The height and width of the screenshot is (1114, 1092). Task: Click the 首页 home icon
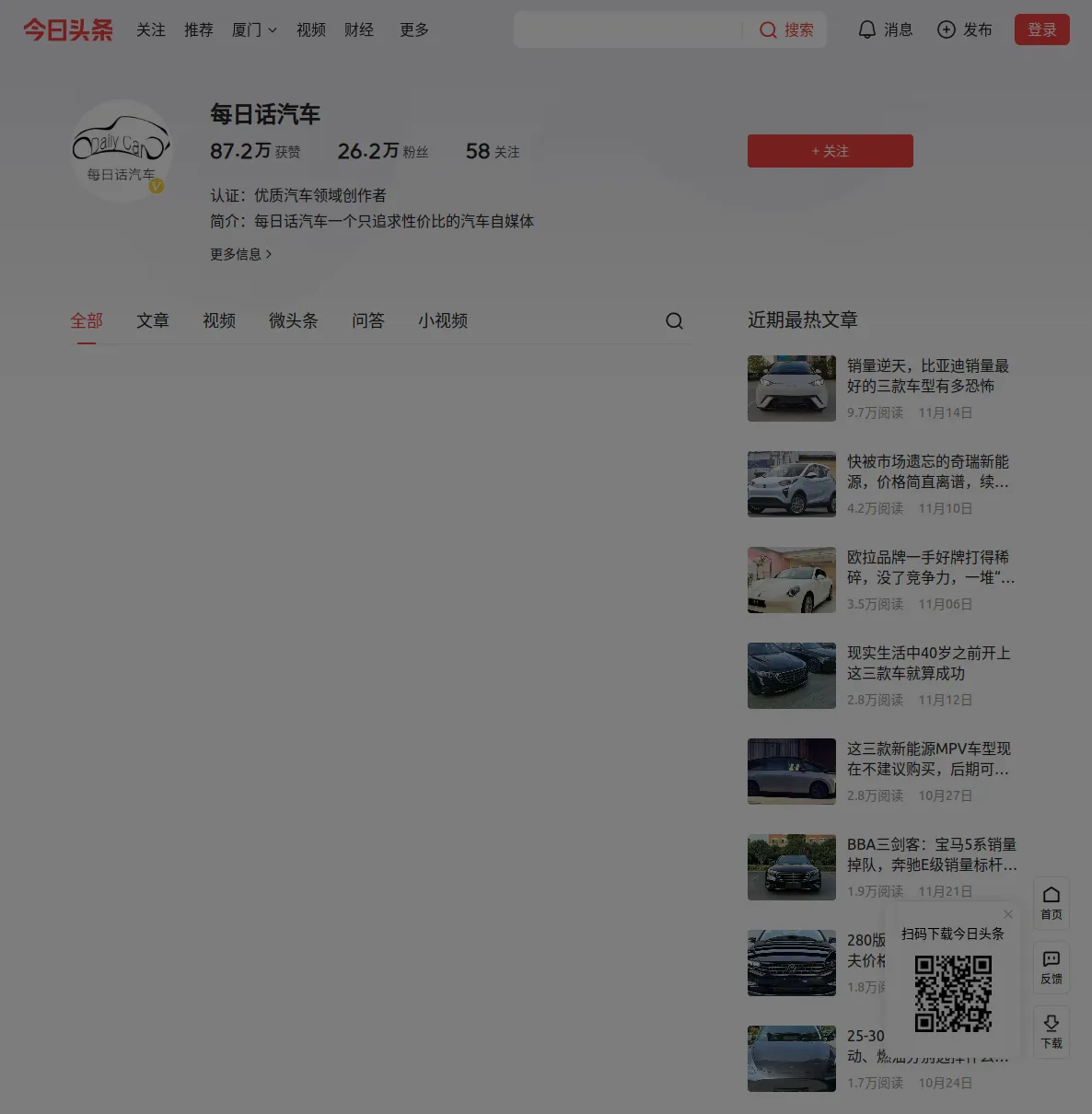[x=1051, y=894]
